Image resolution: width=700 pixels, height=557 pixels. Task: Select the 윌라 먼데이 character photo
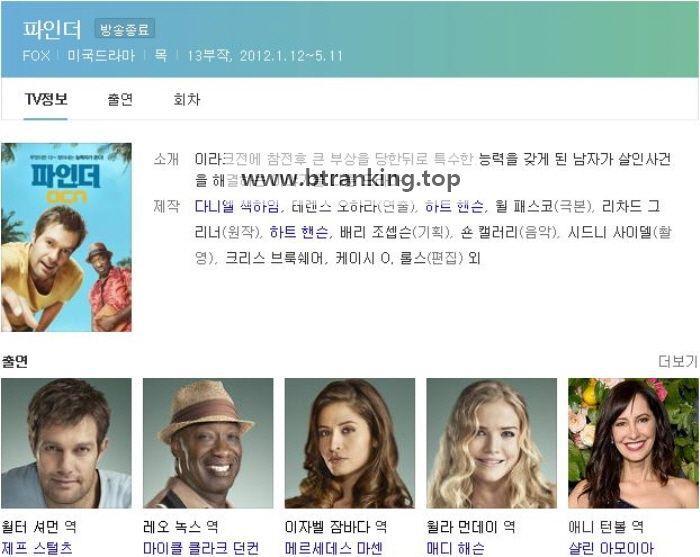point(492,443)
